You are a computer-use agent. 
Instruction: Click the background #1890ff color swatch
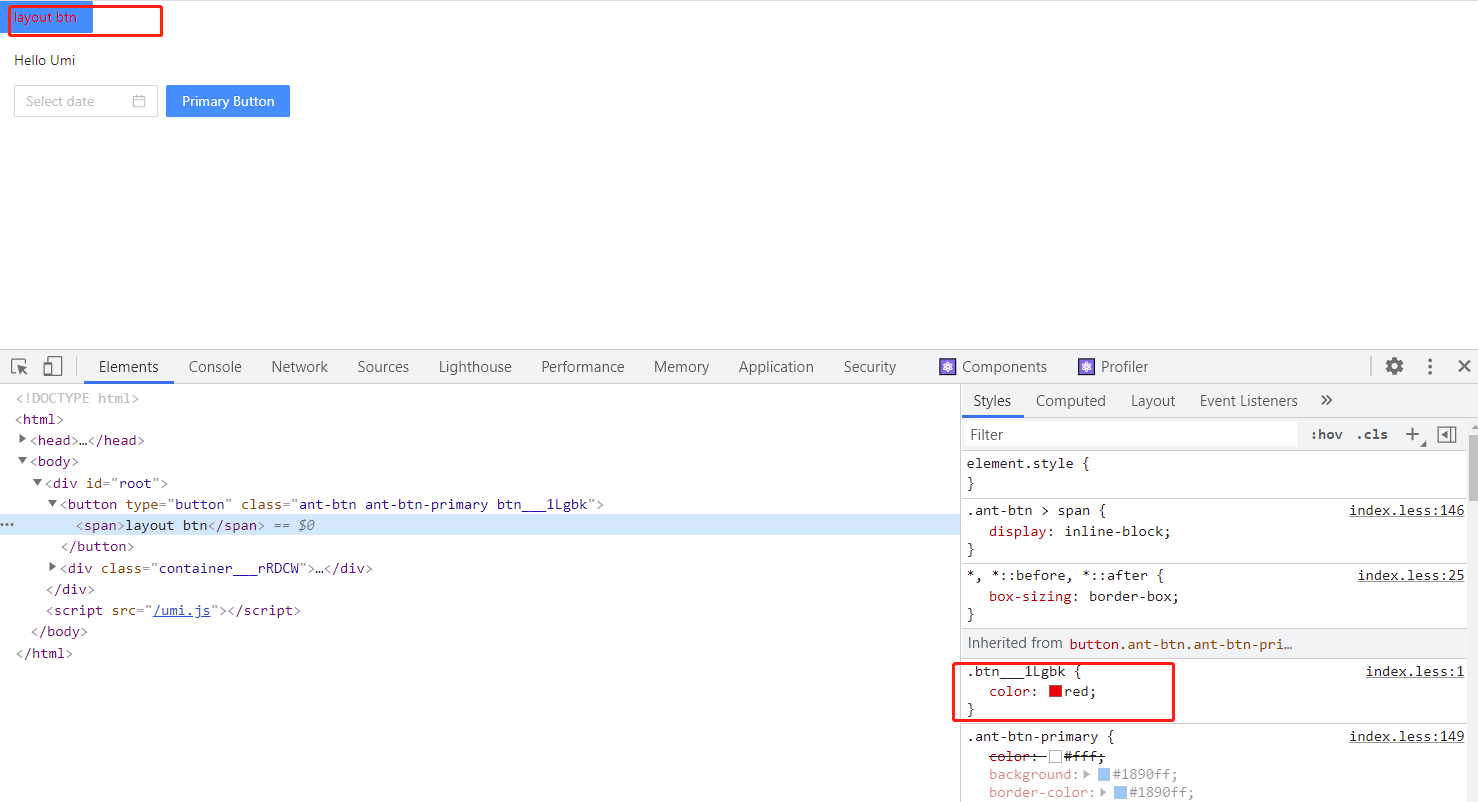(1104, 774)
